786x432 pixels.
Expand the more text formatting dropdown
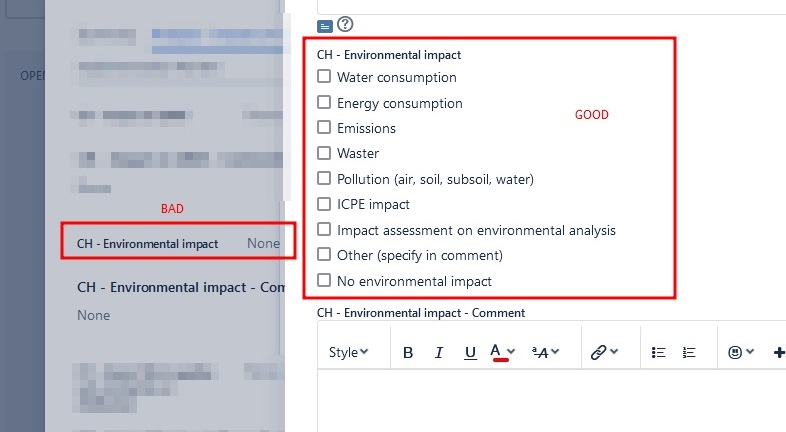pos(545,353)
